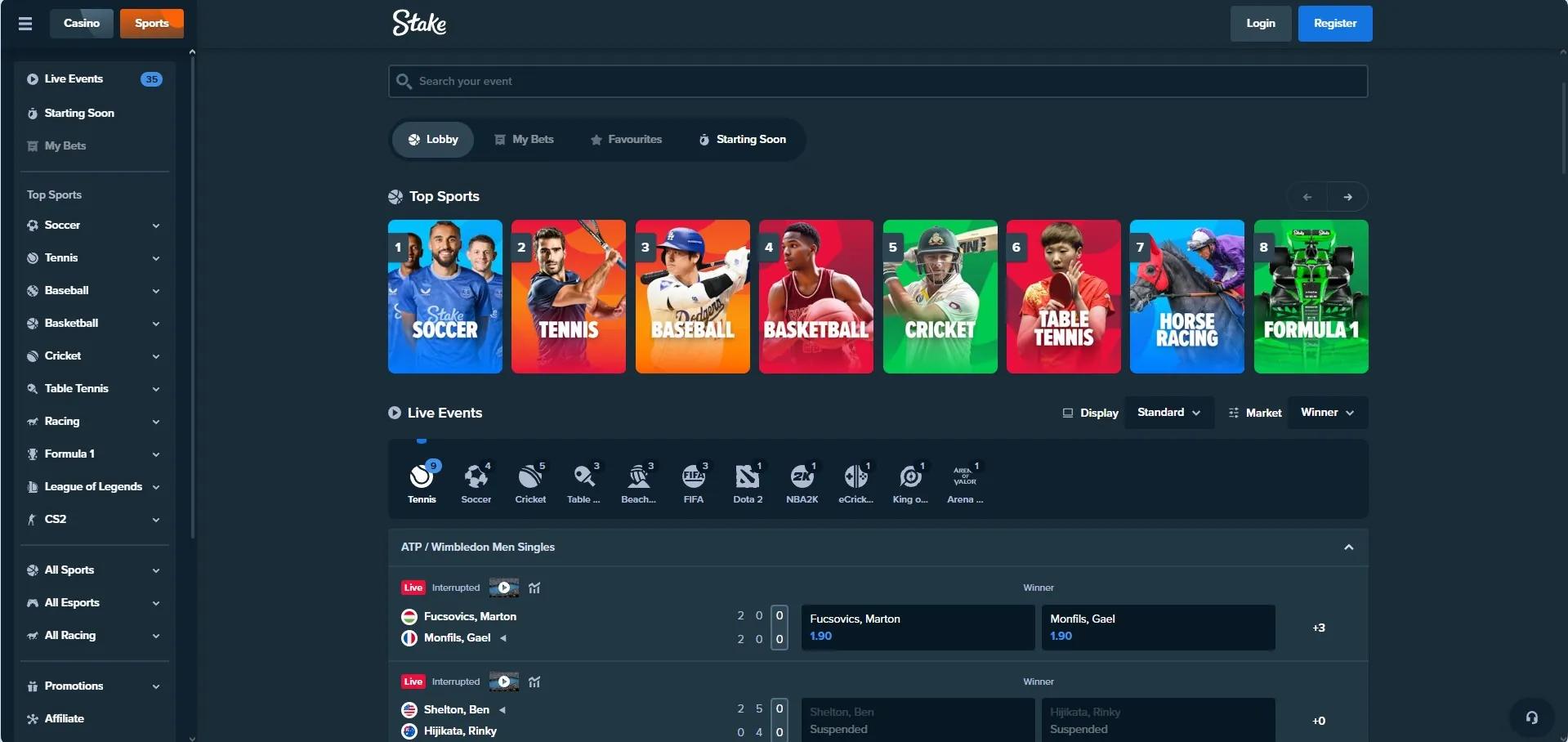Bet on Fucsovics, Marton at 1.90
The height and width of the screenshot is (742, 1568).
point(918,628)
